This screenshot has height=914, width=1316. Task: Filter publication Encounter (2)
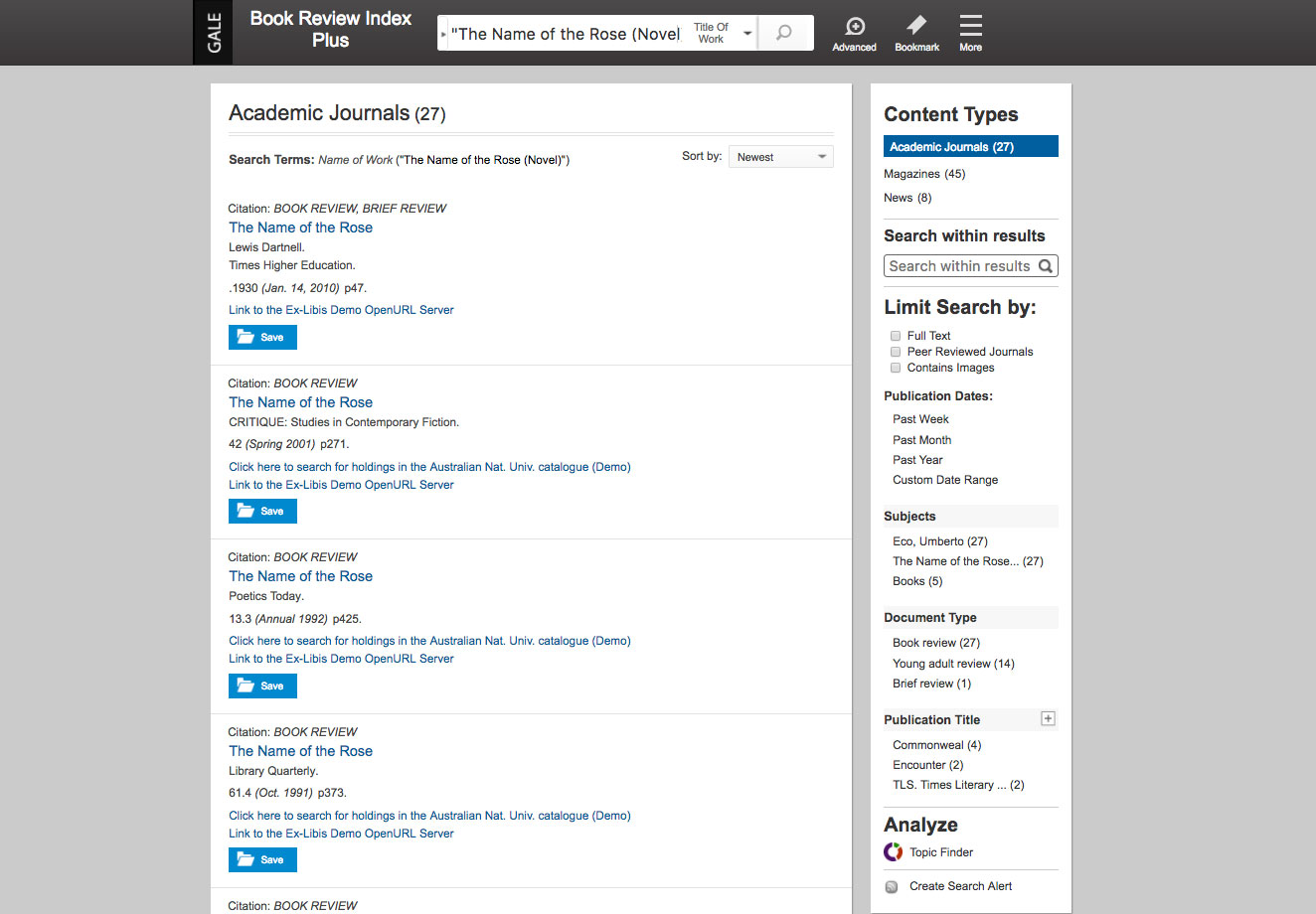tap(928, 765)
